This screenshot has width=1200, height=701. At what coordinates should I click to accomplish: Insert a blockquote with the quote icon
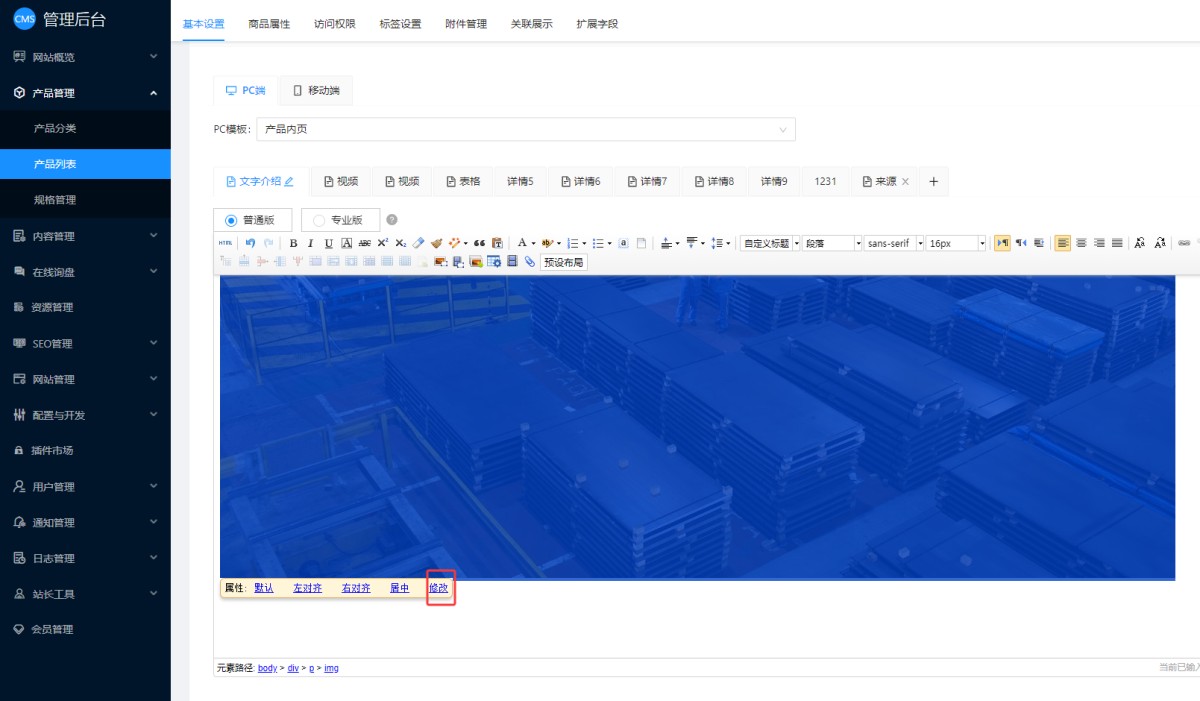479,243
